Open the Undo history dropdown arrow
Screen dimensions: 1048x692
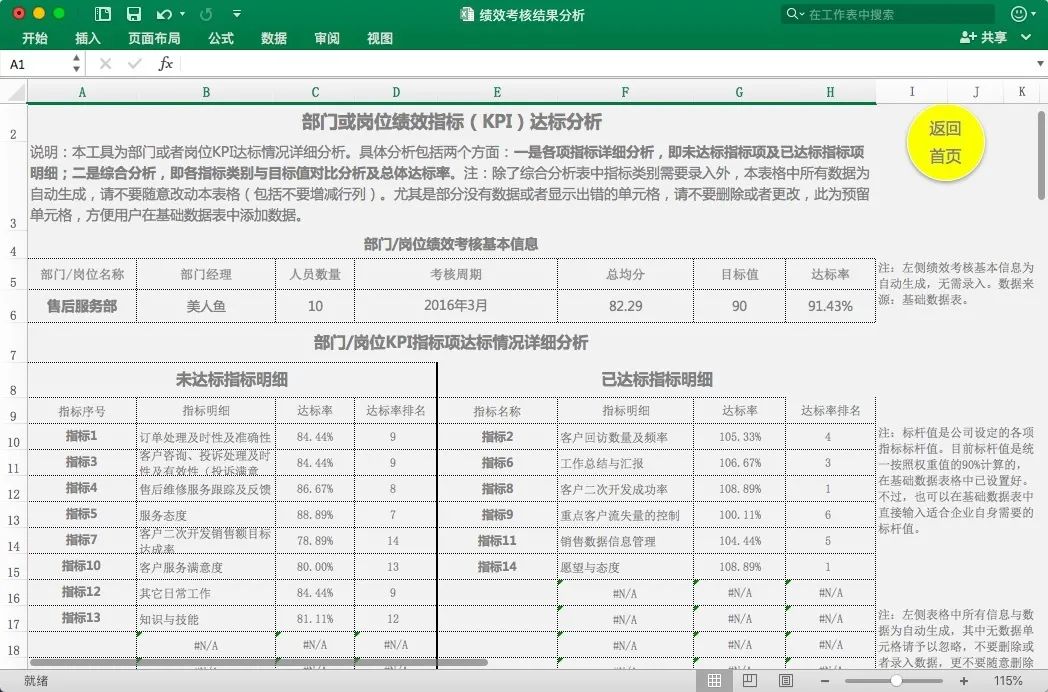tap(182, 14)
